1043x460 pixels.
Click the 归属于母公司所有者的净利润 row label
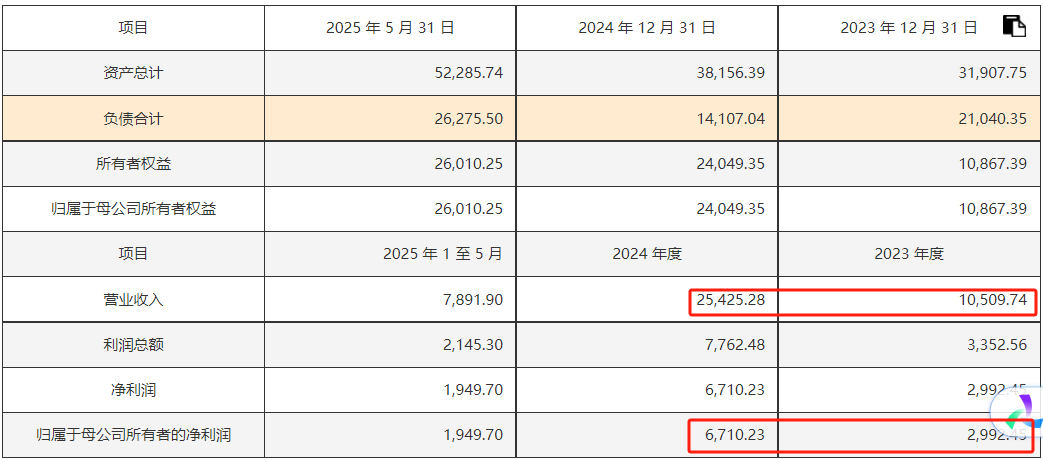[133, 434]
